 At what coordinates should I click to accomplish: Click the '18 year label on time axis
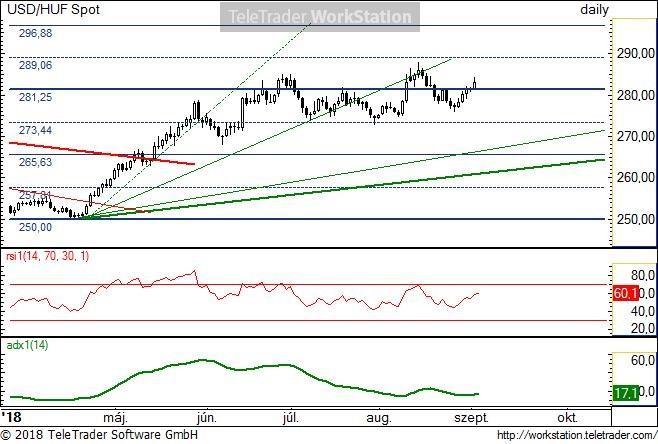coord(11,417)
